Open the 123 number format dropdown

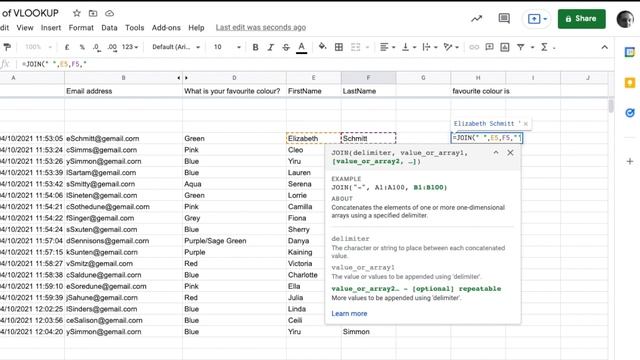[x=130, y=47]
